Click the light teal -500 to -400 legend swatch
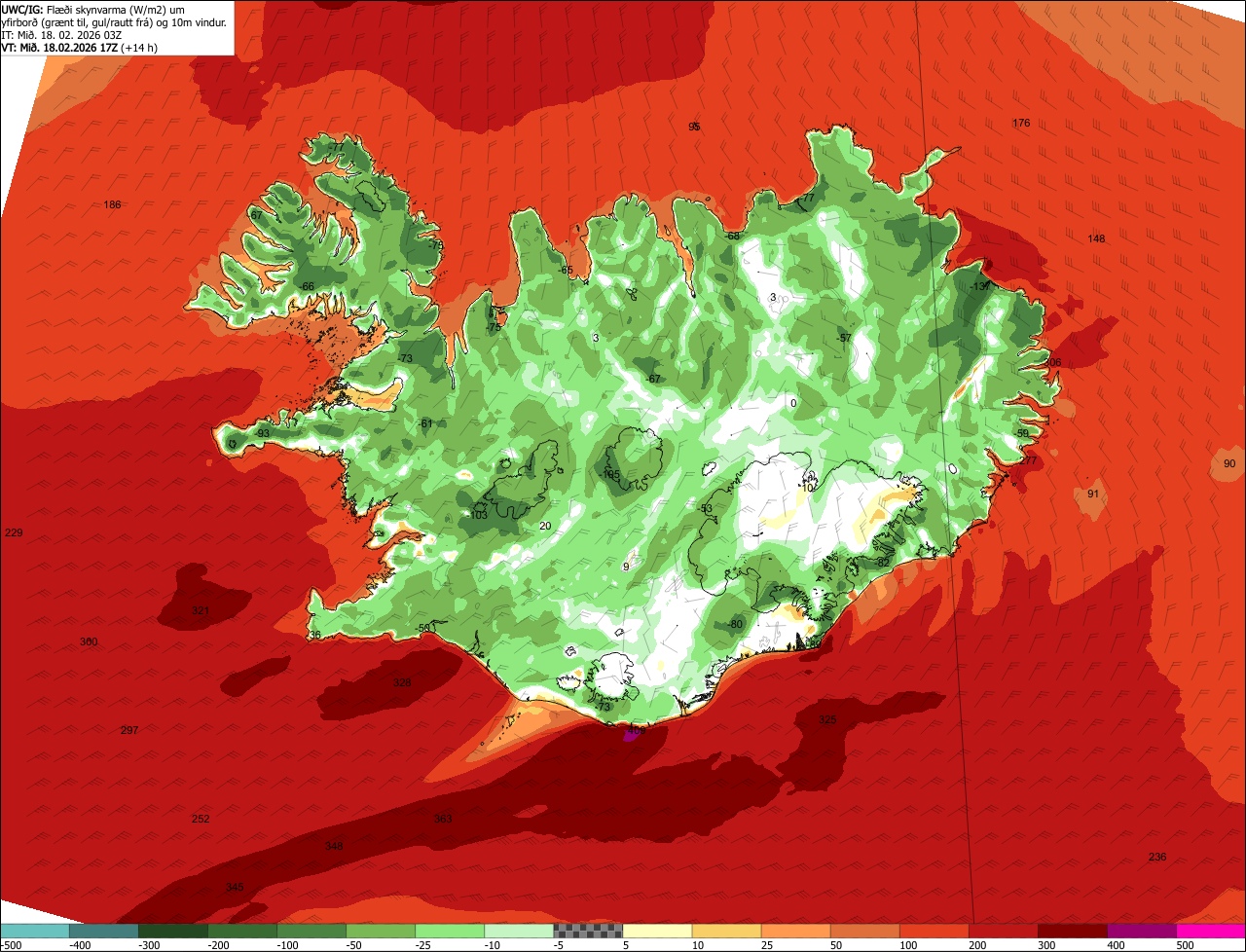The image size is (1246, 952). (34, 931)
